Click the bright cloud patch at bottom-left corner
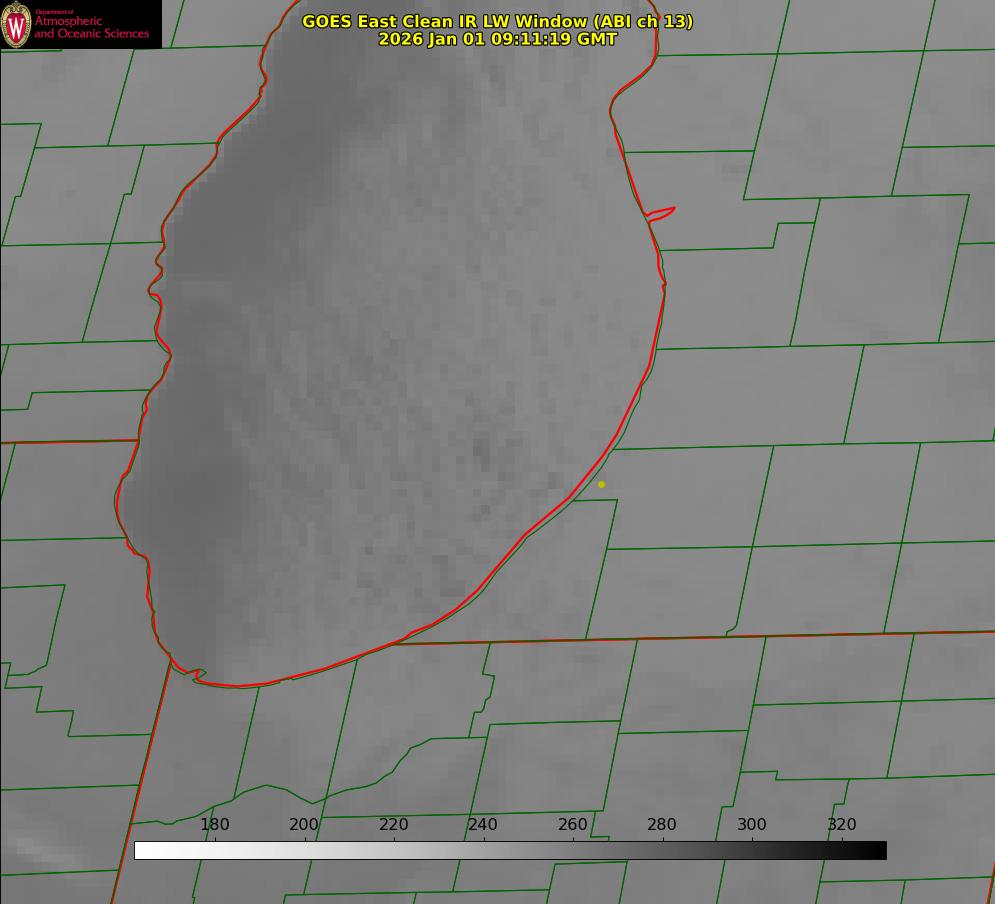This screenshot has height=904, width=995. pos(30,850)
